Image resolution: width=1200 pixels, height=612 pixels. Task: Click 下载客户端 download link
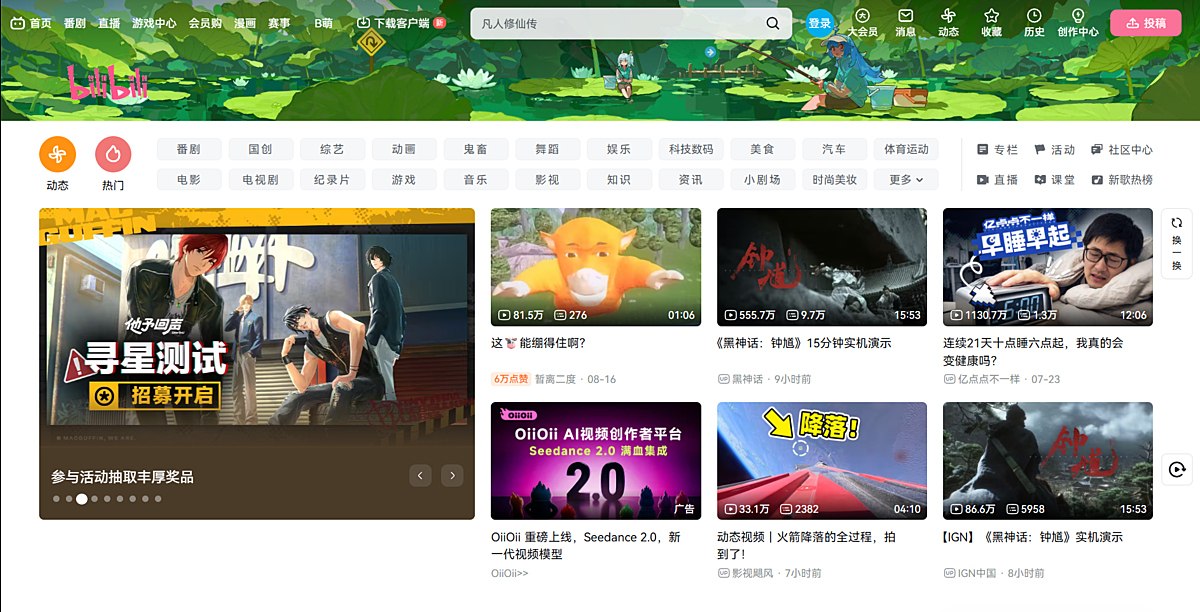[x=401, y=22]
